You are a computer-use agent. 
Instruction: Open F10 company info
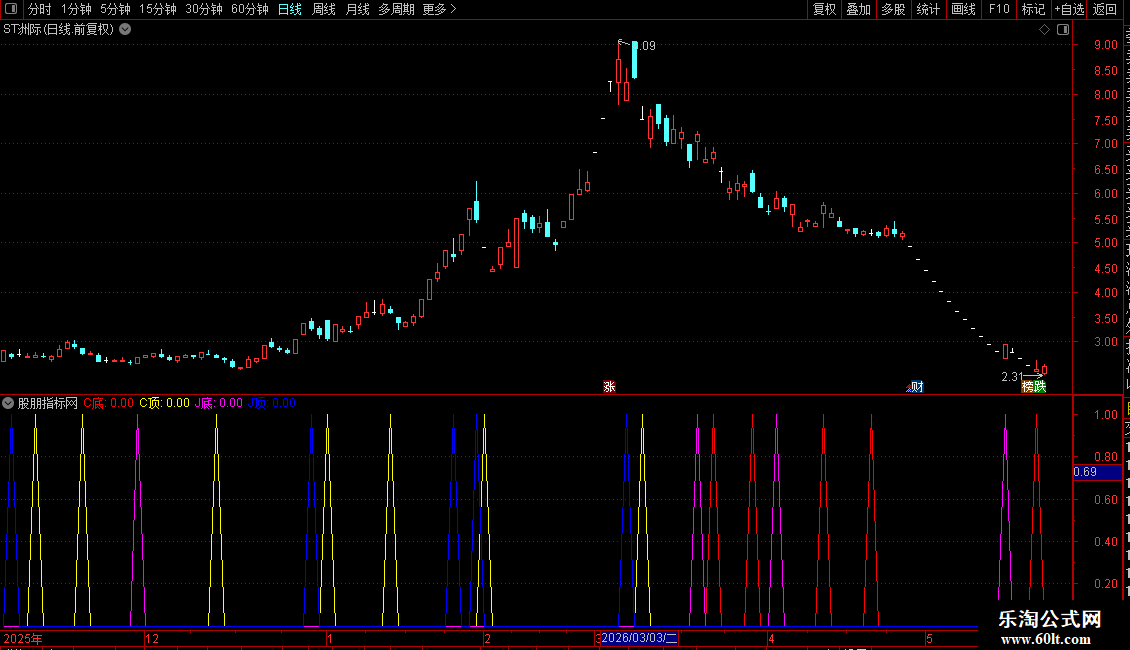[999, 9]
